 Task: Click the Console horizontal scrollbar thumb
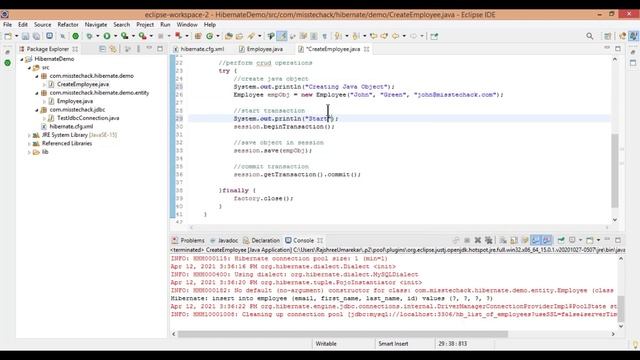point(343,334)
